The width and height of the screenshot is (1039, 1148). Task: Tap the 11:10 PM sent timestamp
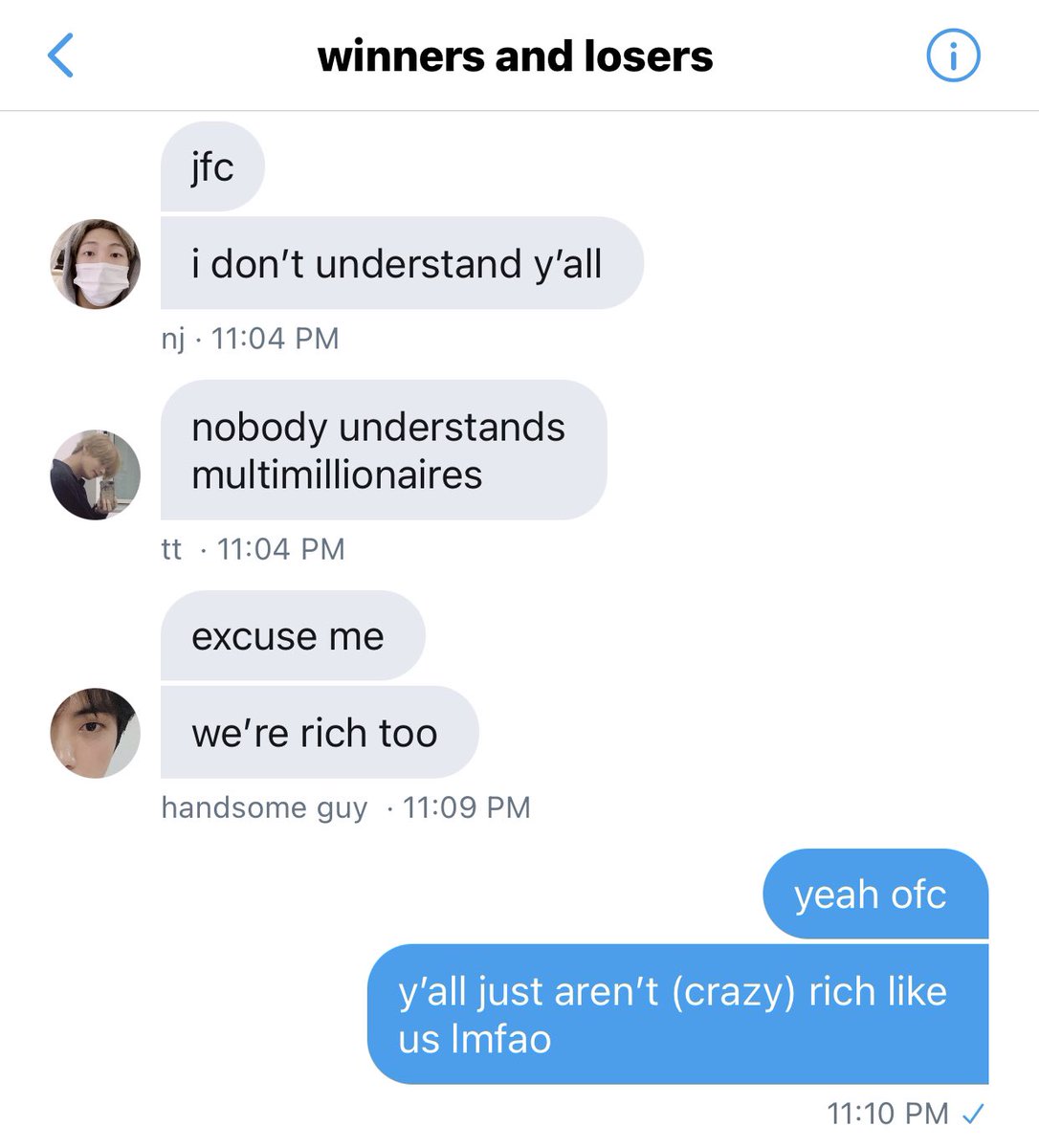click(888, 1114)
